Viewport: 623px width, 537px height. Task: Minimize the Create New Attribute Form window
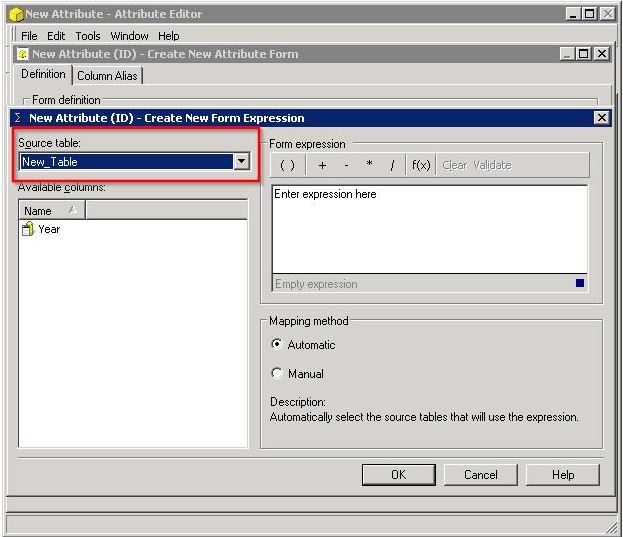pos(567,53)
